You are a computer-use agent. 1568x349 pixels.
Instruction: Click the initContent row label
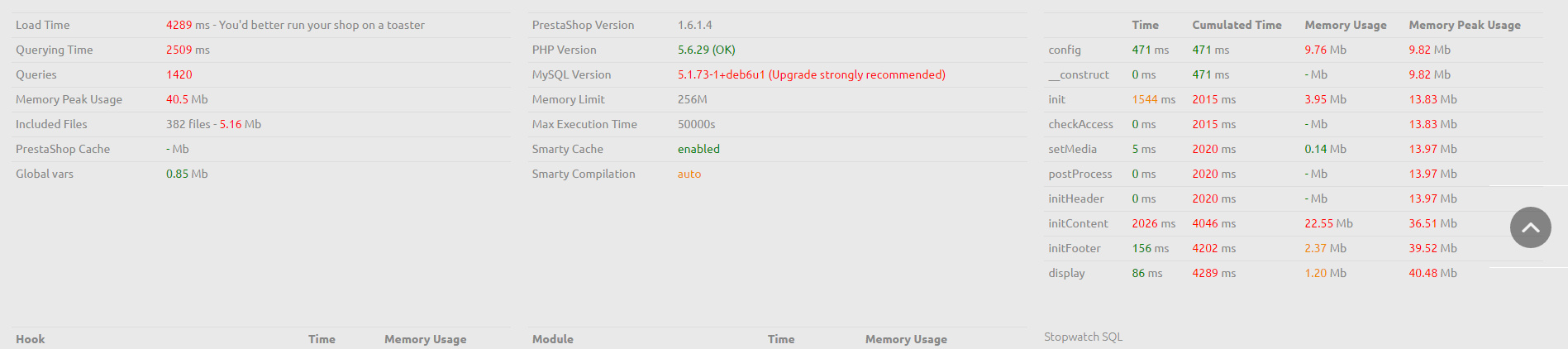pyautogui.click(x=1078, y=223)
